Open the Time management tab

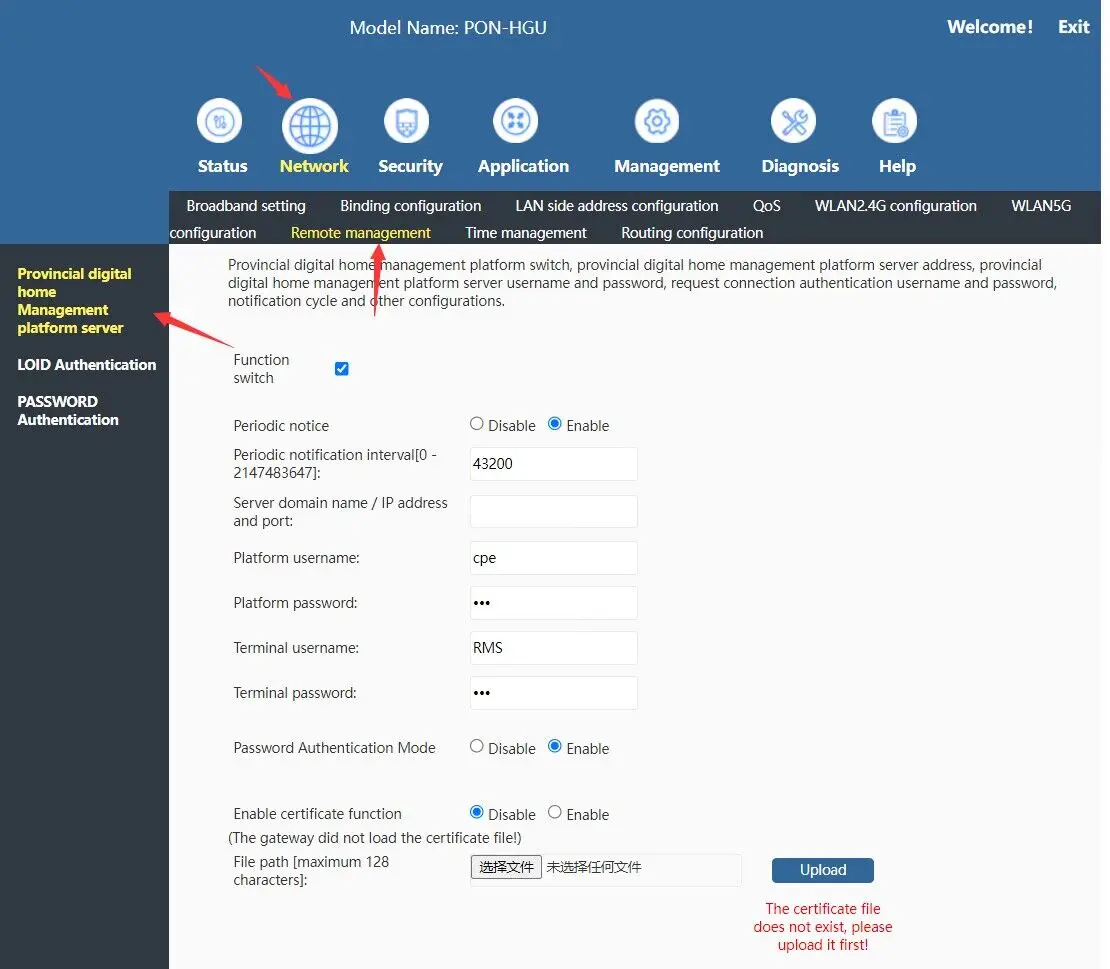tap(525, 233)
